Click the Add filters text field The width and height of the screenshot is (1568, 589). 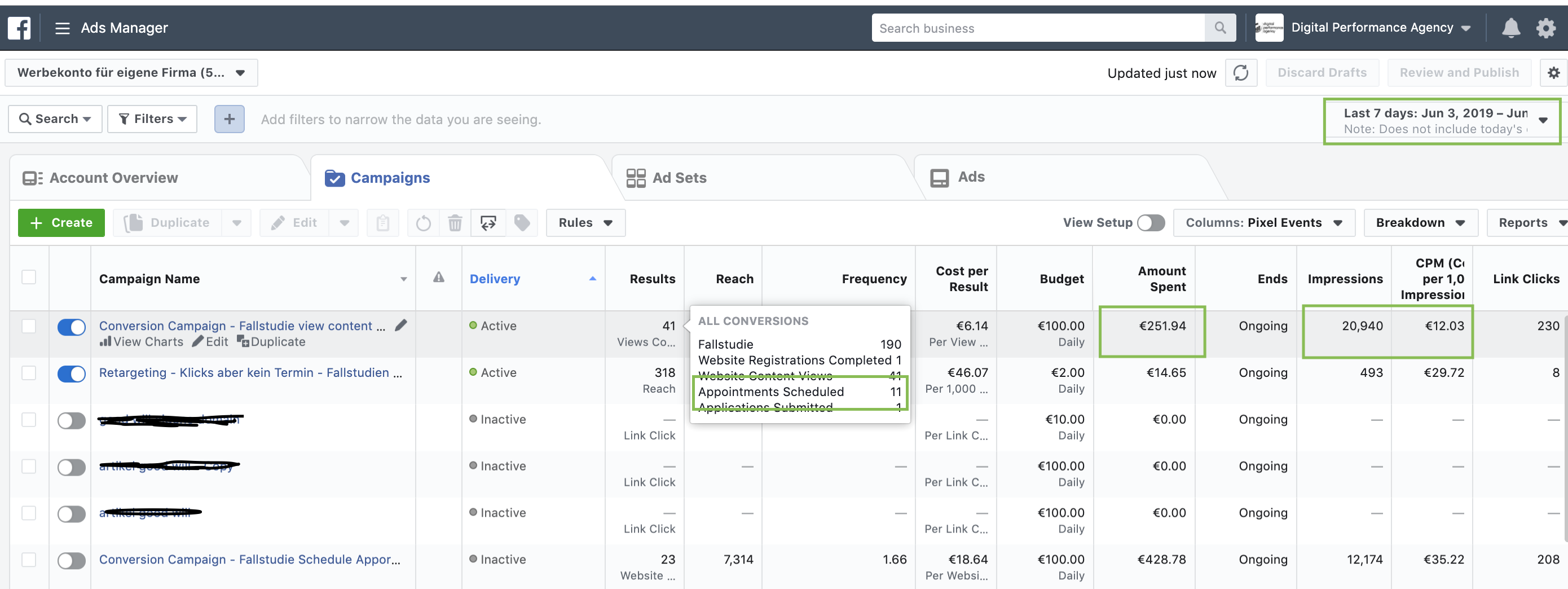(x=401, y=120)
